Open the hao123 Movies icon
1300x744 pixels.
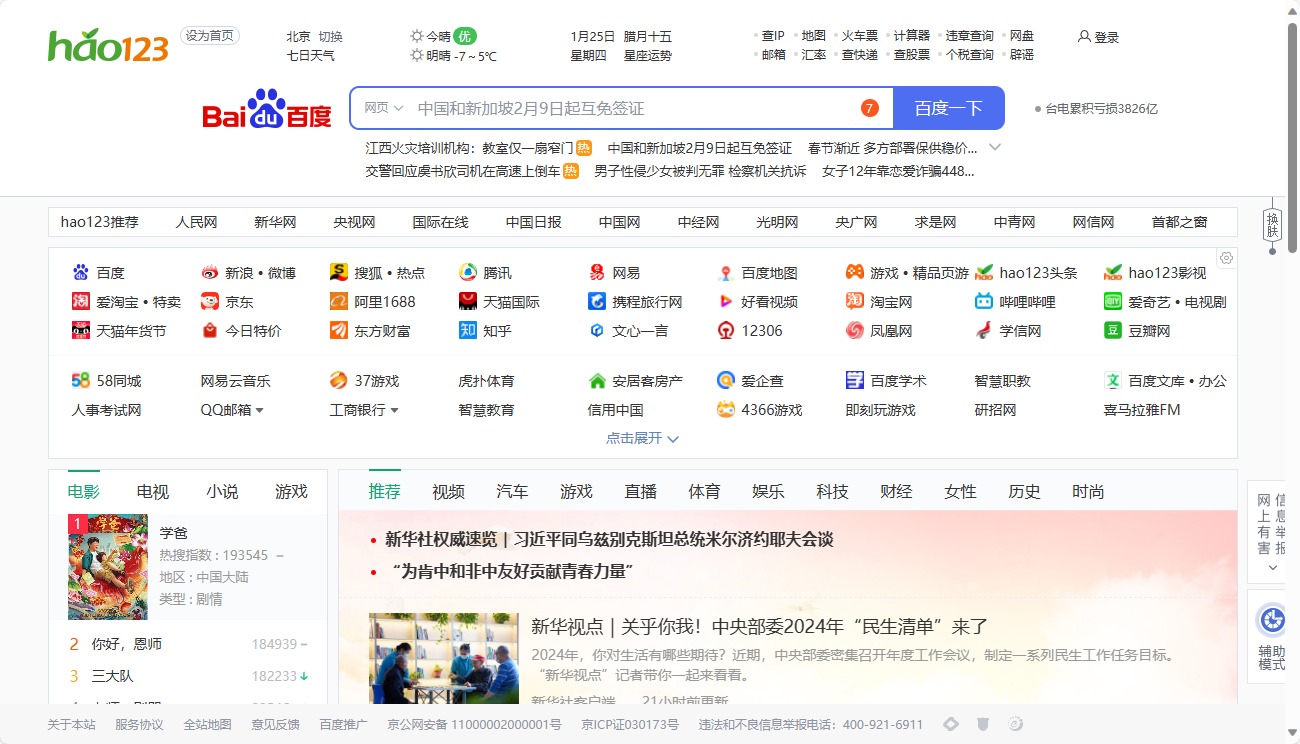coord(1112,272)
